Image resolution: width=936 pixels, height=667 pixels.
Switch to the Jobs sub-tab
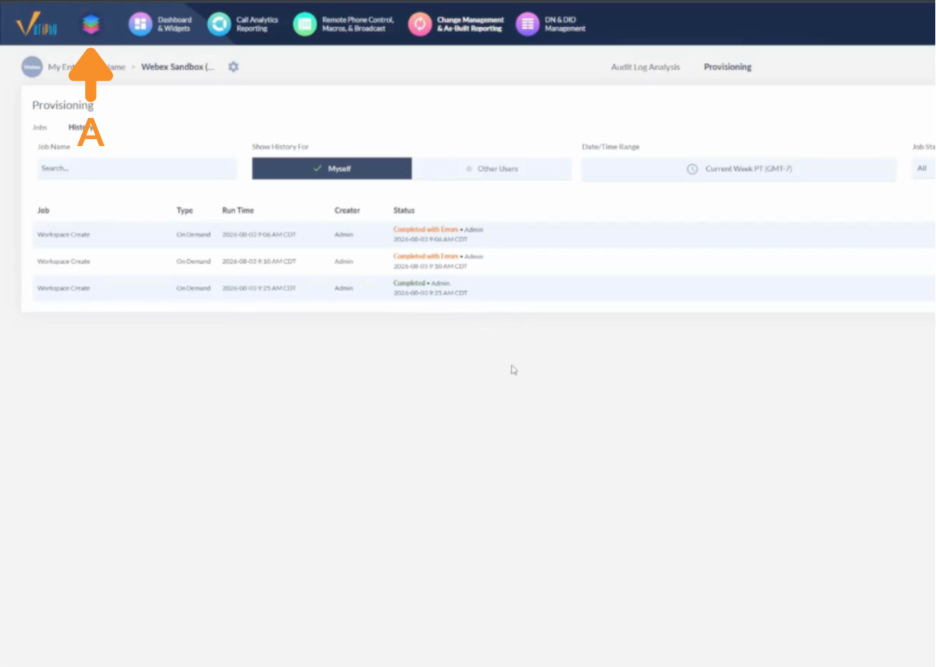(x=39, y=127)
